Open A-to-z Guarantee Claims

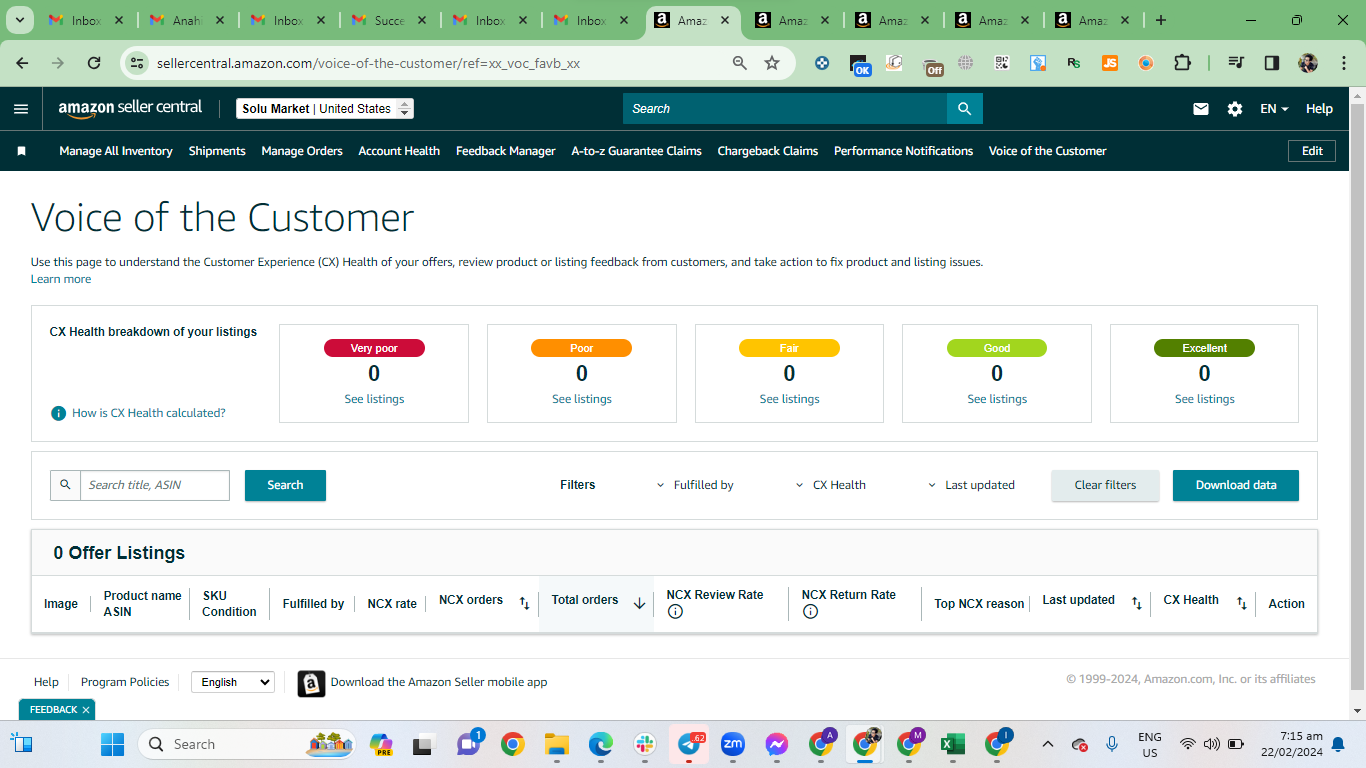pyautogui.click(x=636, y=151)
